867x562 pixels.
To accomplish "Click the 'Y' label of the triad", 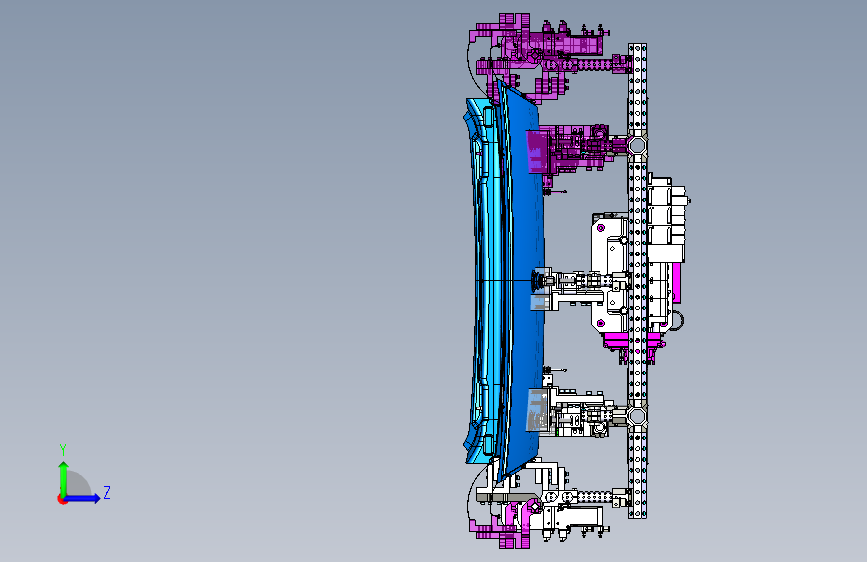I will tap(63, 450).
